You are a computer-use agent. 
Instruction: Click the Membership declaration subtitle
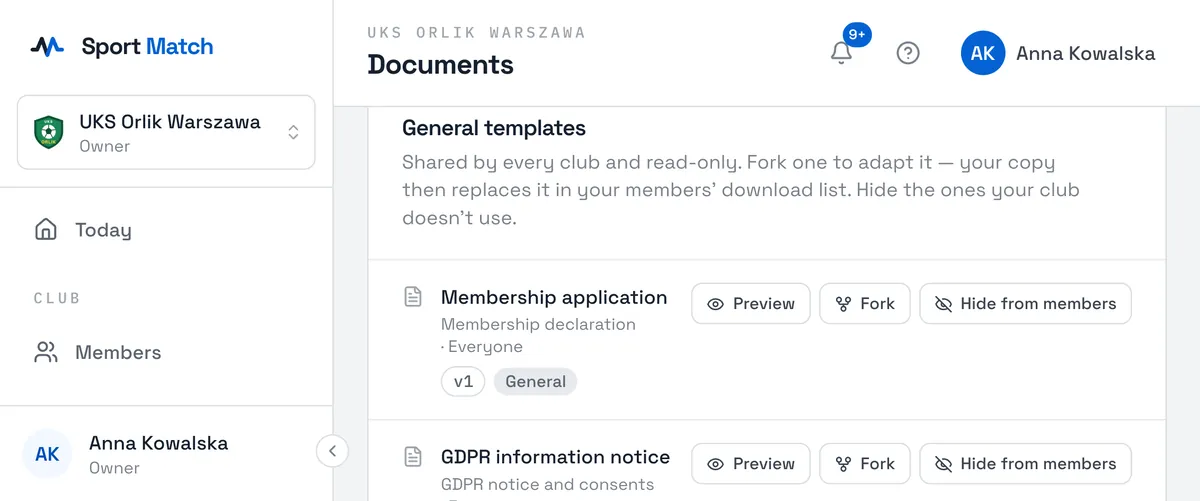538,324
